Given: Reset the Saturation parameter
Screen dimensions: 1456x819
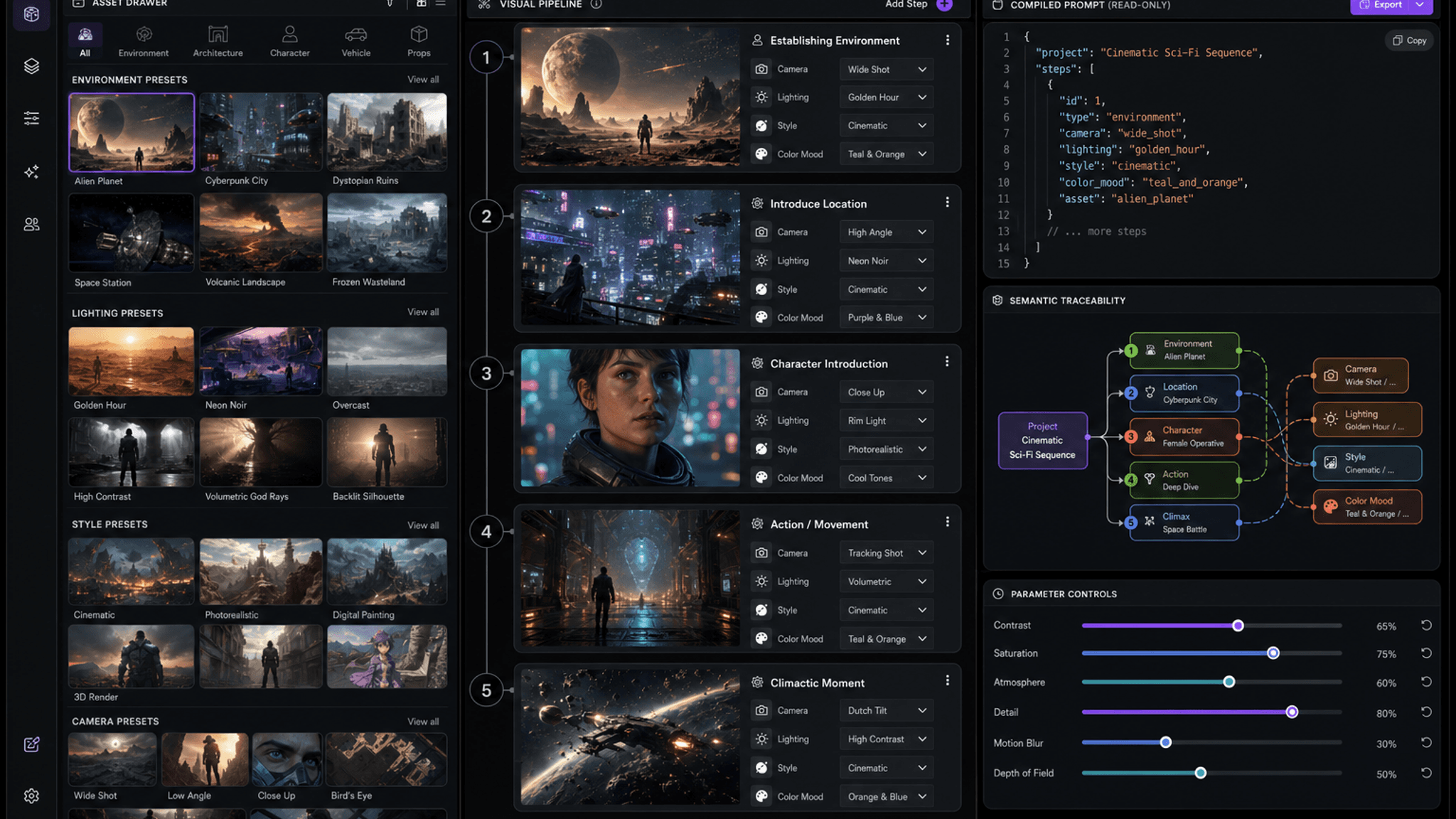Looking at the screenshot, I should tap(1426, 653).
